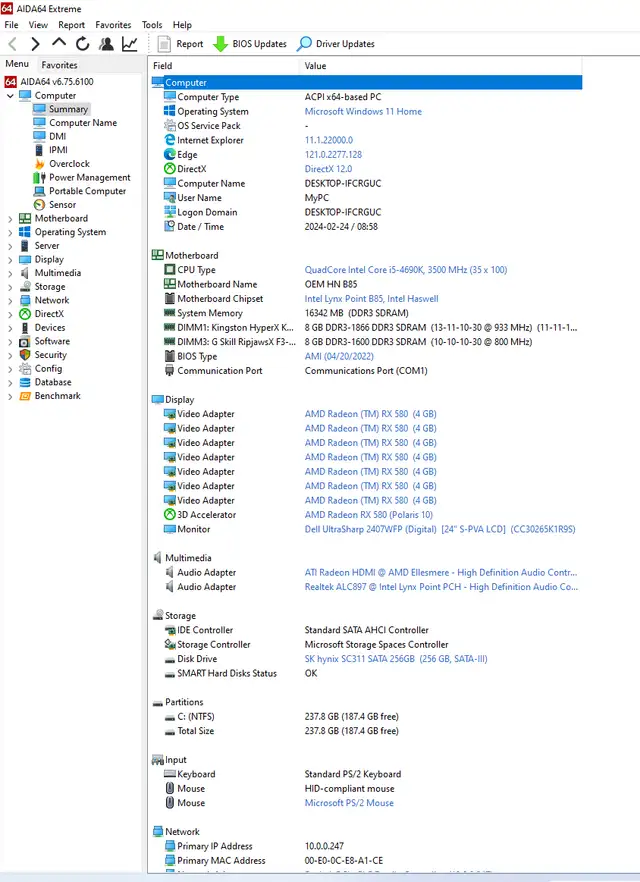
Task: Click the Primary MAC Address field row
Action: point(366,861)
